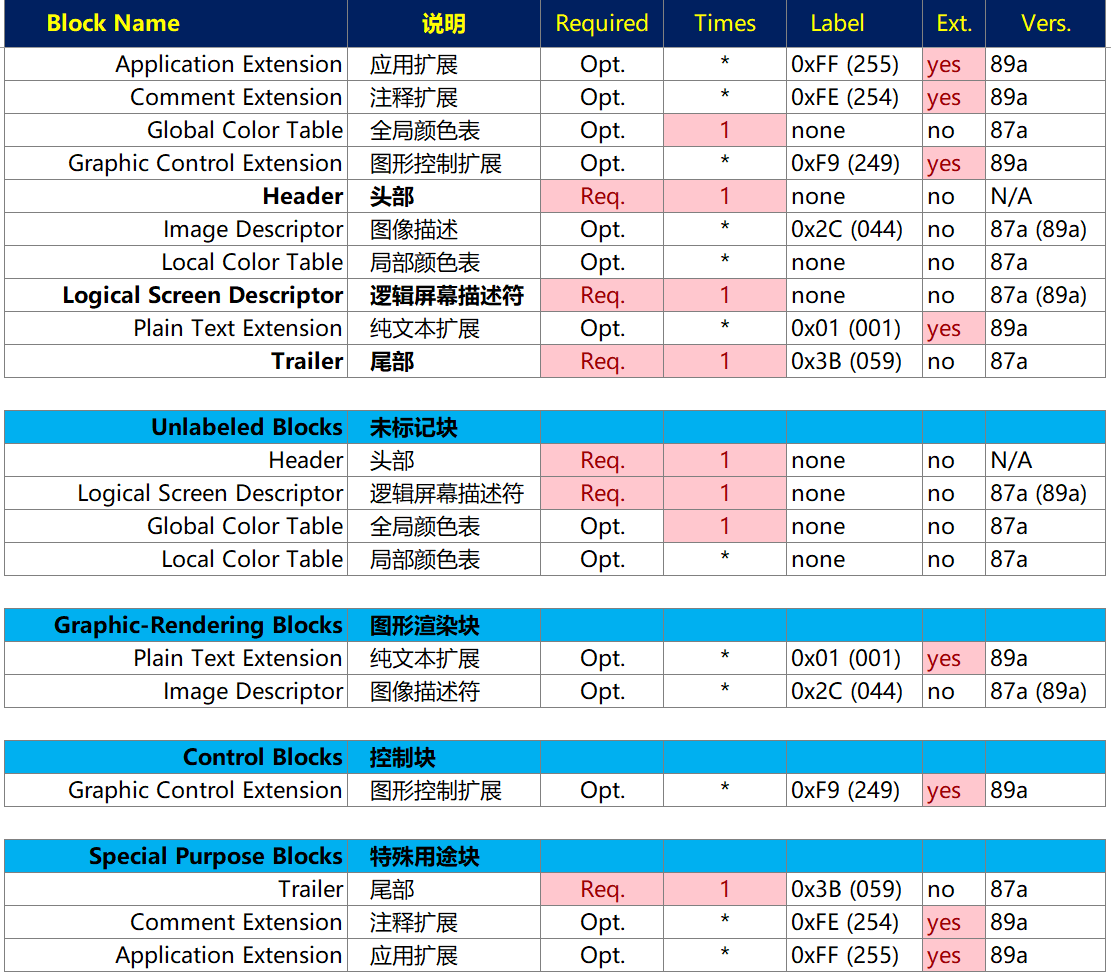
Task: Select the "Control Blocks" section heading
Action: (262, 758)
